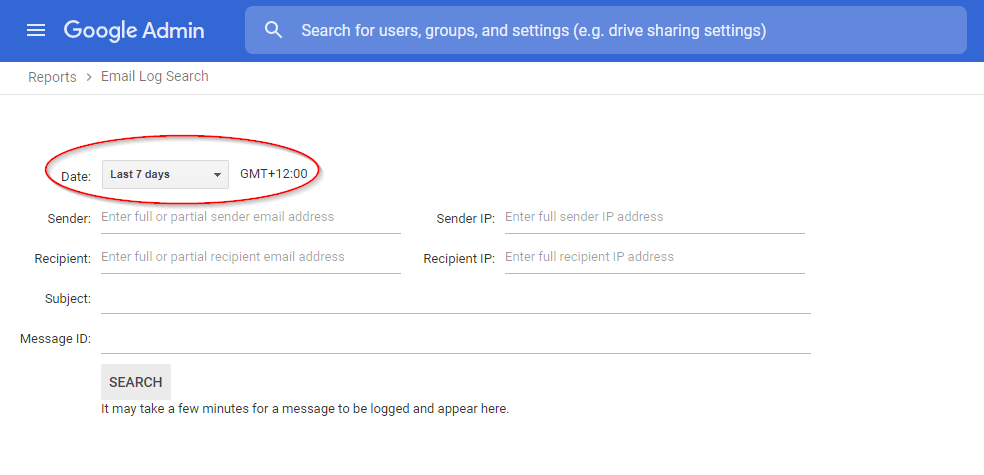Click the magnifier icon in search bar

click(274, 30)
